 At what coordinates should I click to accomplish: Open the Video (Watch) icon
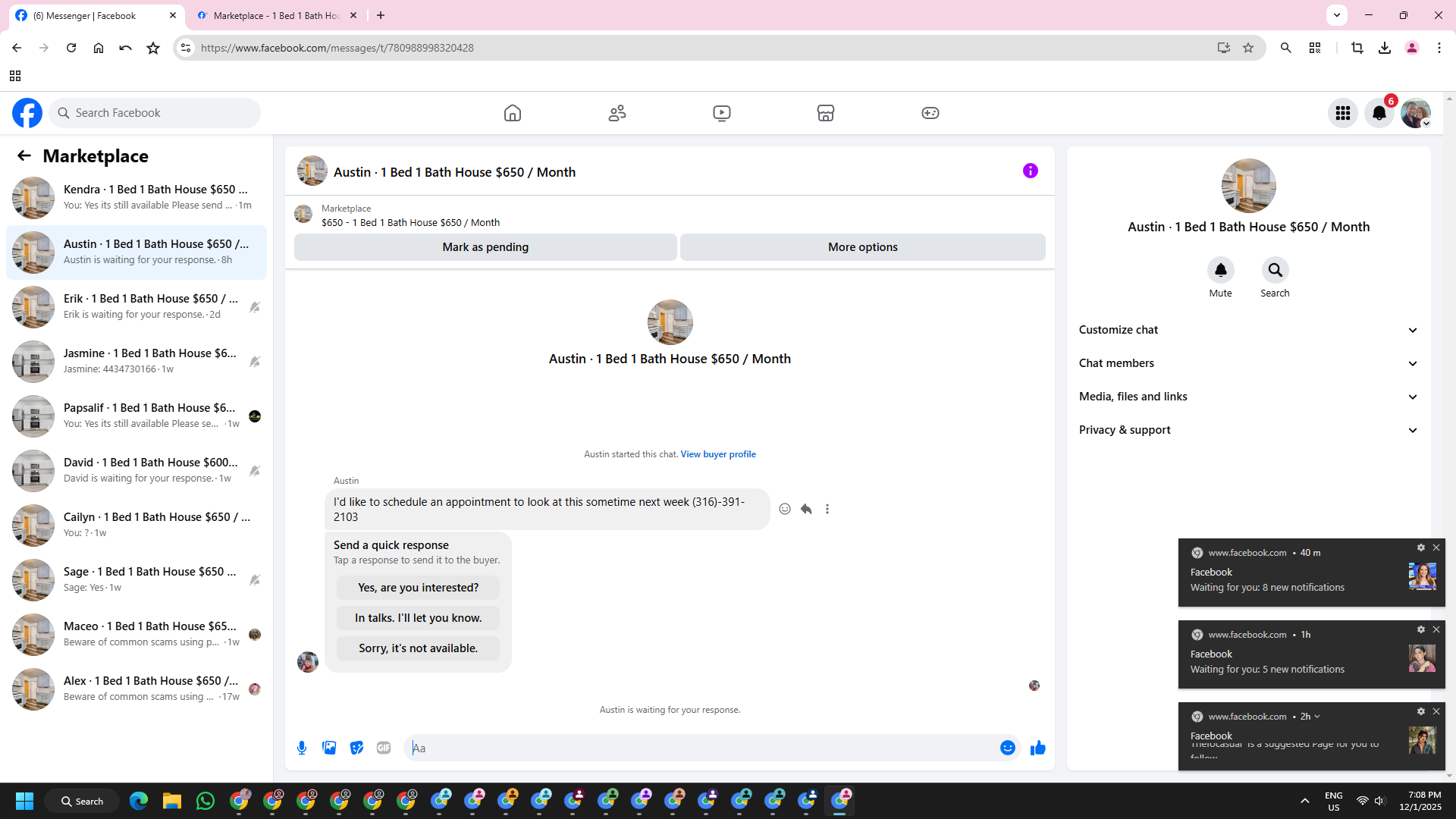[x=722, y=113]
